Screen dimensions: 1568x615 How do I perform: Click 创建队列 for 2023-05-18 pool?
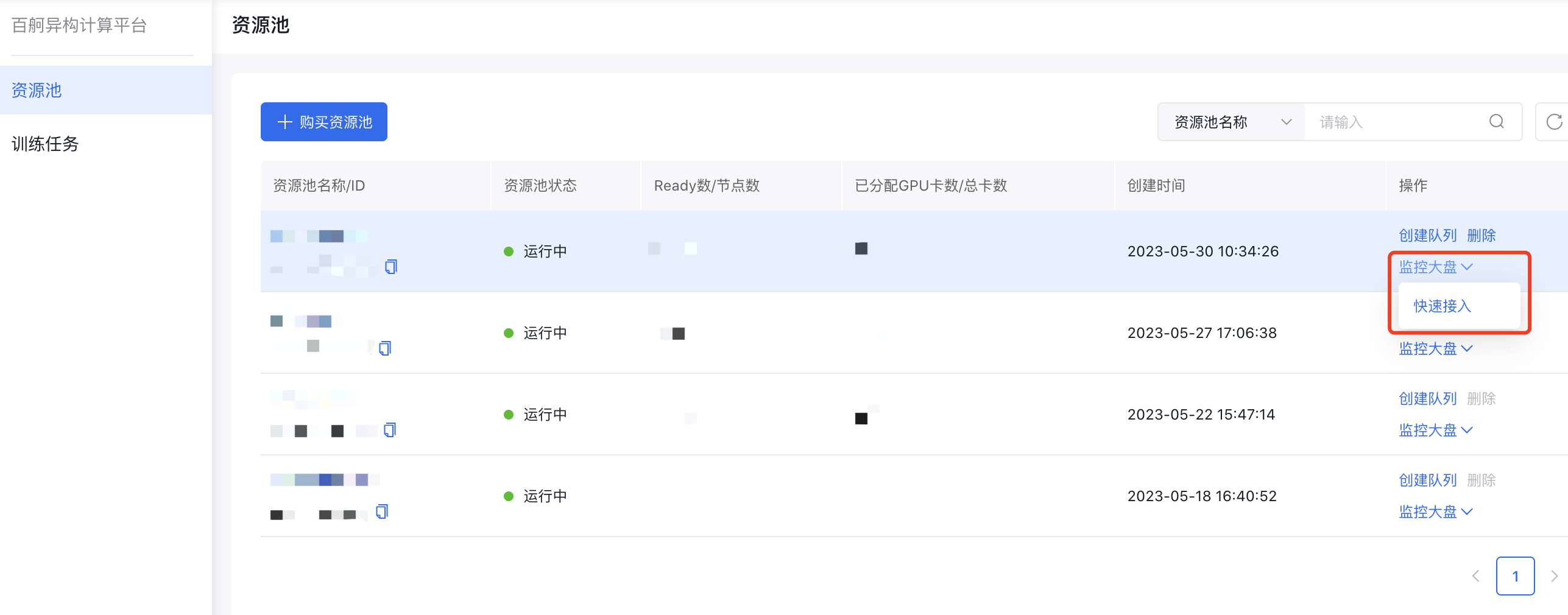pyautogui.click(x=1427, y=480)
